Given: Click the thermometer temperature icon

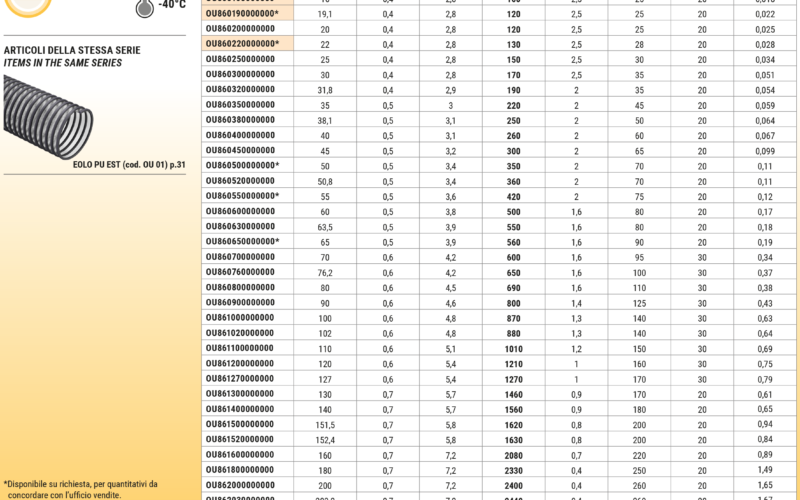Looking at the screenshot, I should [x=144, y=7].
